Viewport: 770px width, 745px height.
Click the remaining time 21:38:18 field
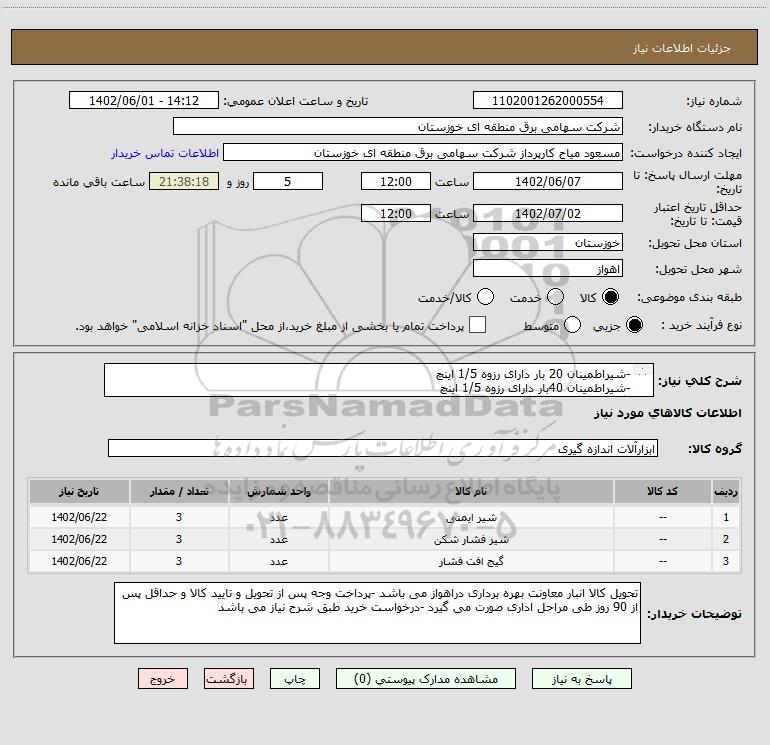point(184,181)
